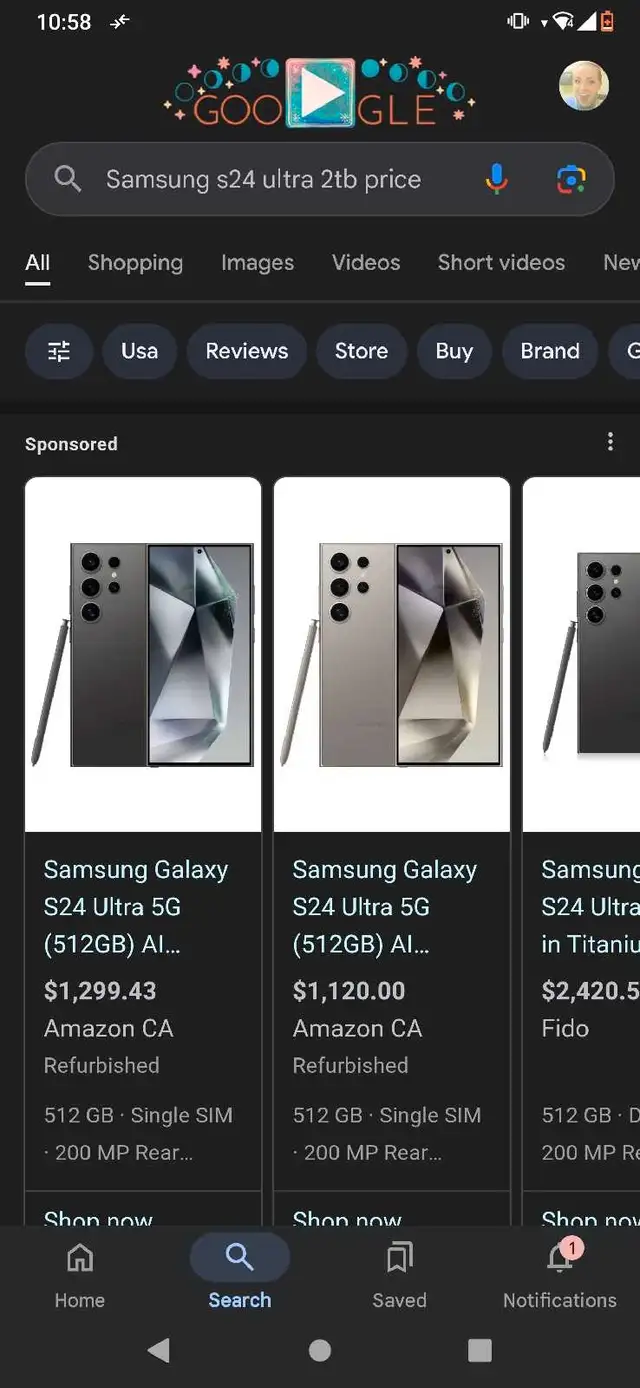
Task: Tap the search query text field
Action: pos(264,180)
